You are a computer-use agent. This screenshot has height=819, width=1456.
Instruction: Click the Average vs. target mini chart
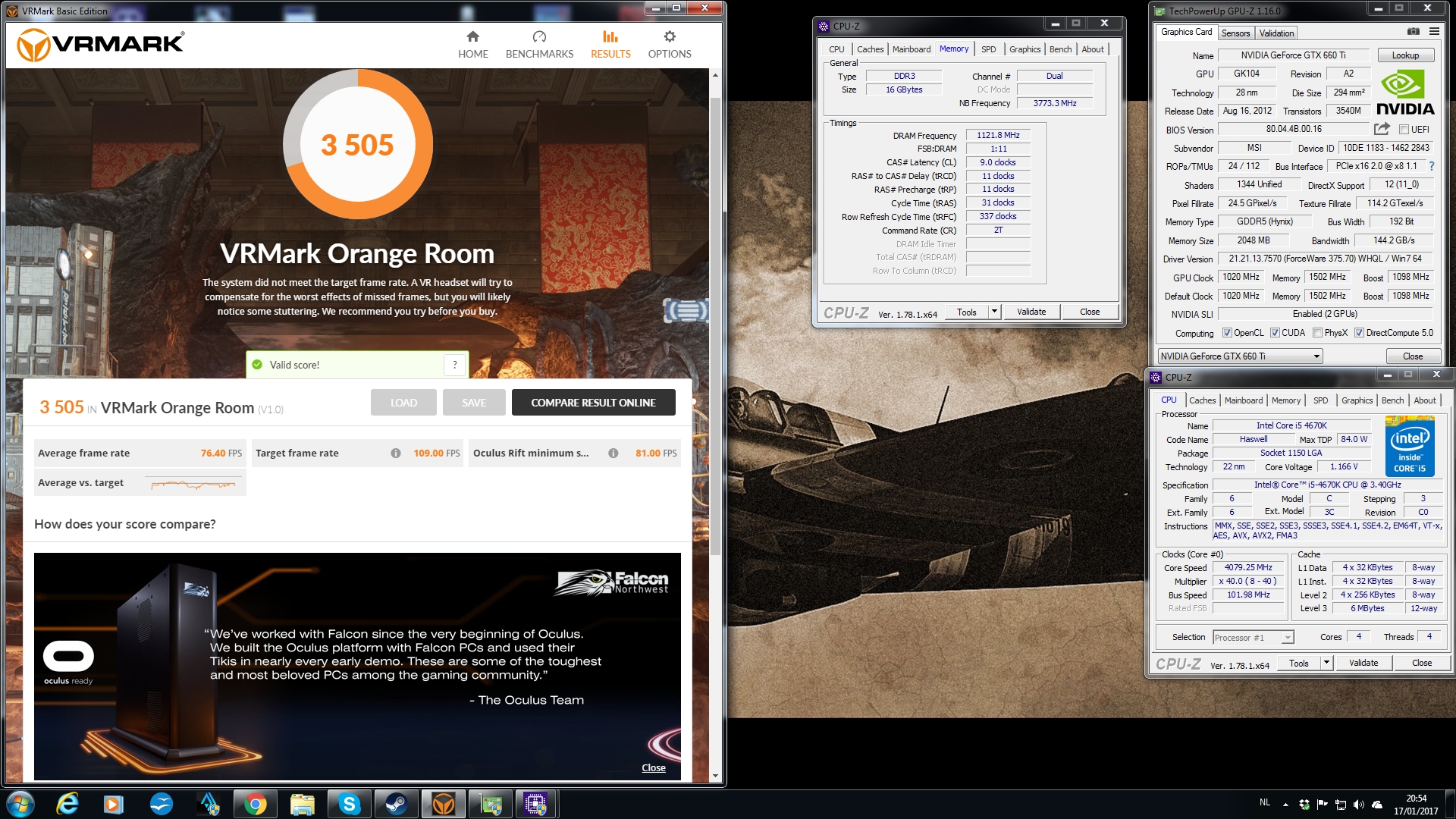(193, 484)
